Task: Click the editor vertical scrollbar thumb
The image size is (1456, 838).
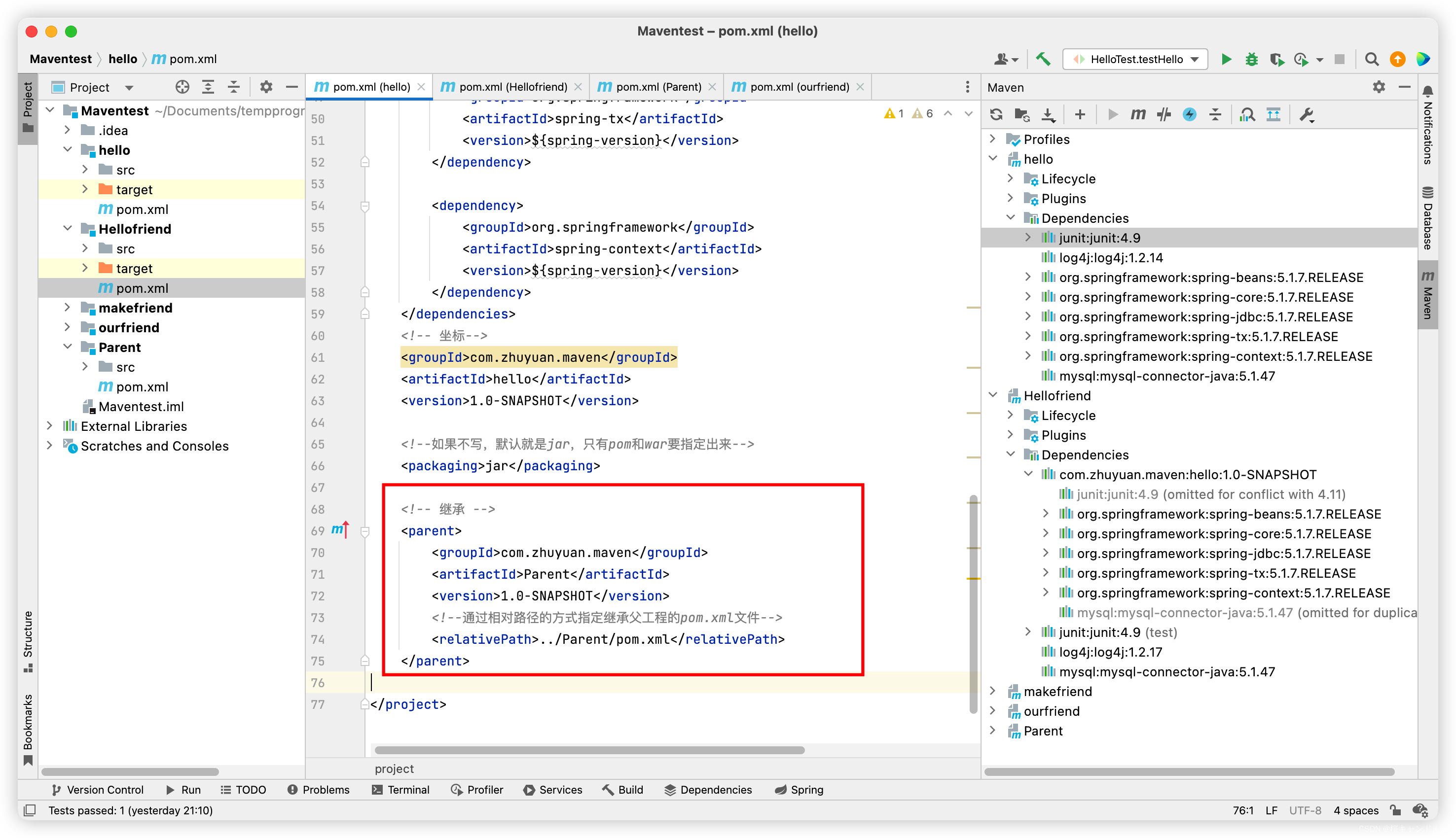Action: tap(973, 604)
